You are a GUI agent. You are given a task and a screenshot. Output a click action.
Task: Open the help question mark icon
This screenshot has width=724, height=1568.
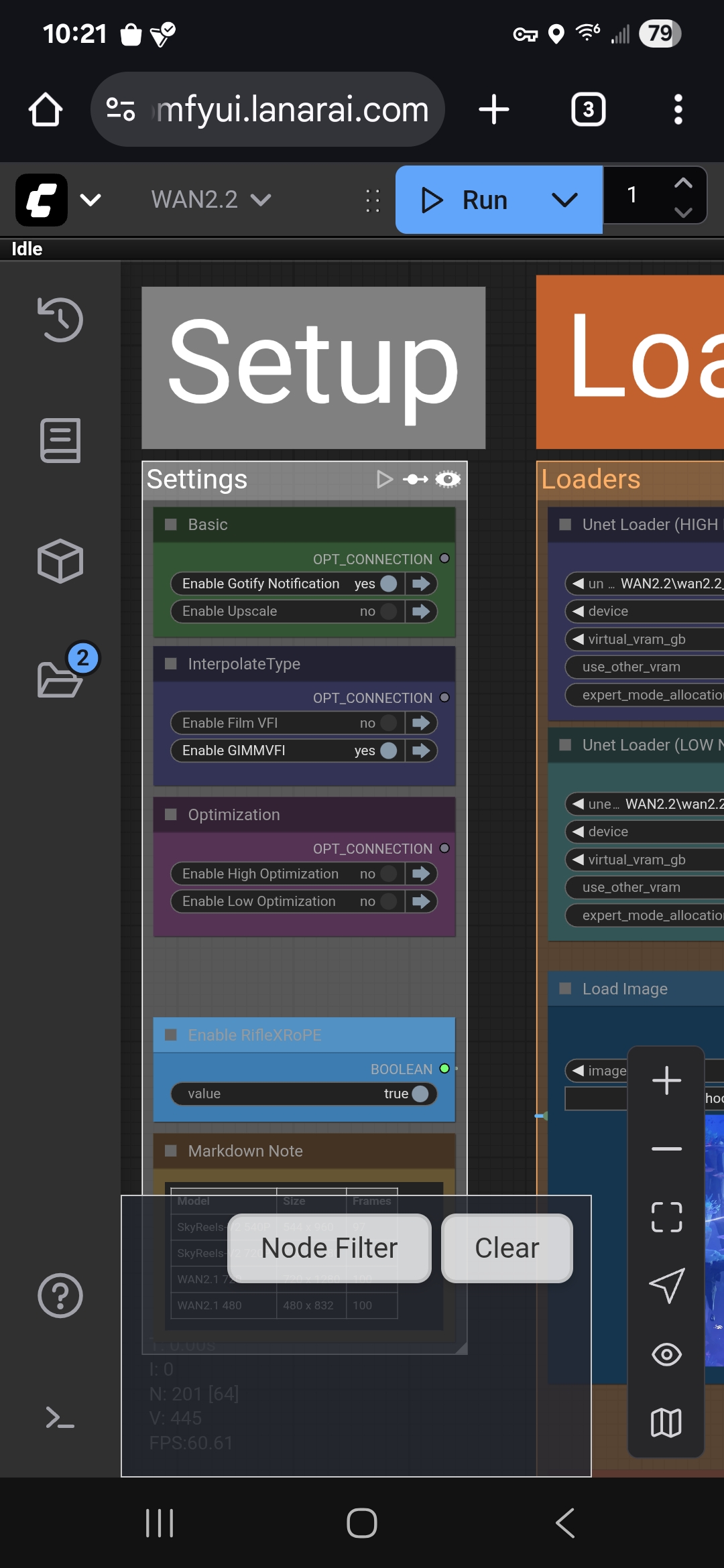(60, 1295)
